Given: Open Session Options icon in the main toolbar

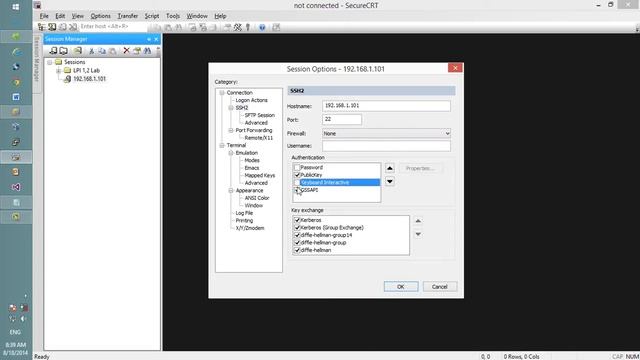Looking at the screenshot, I should pos(227,27).
